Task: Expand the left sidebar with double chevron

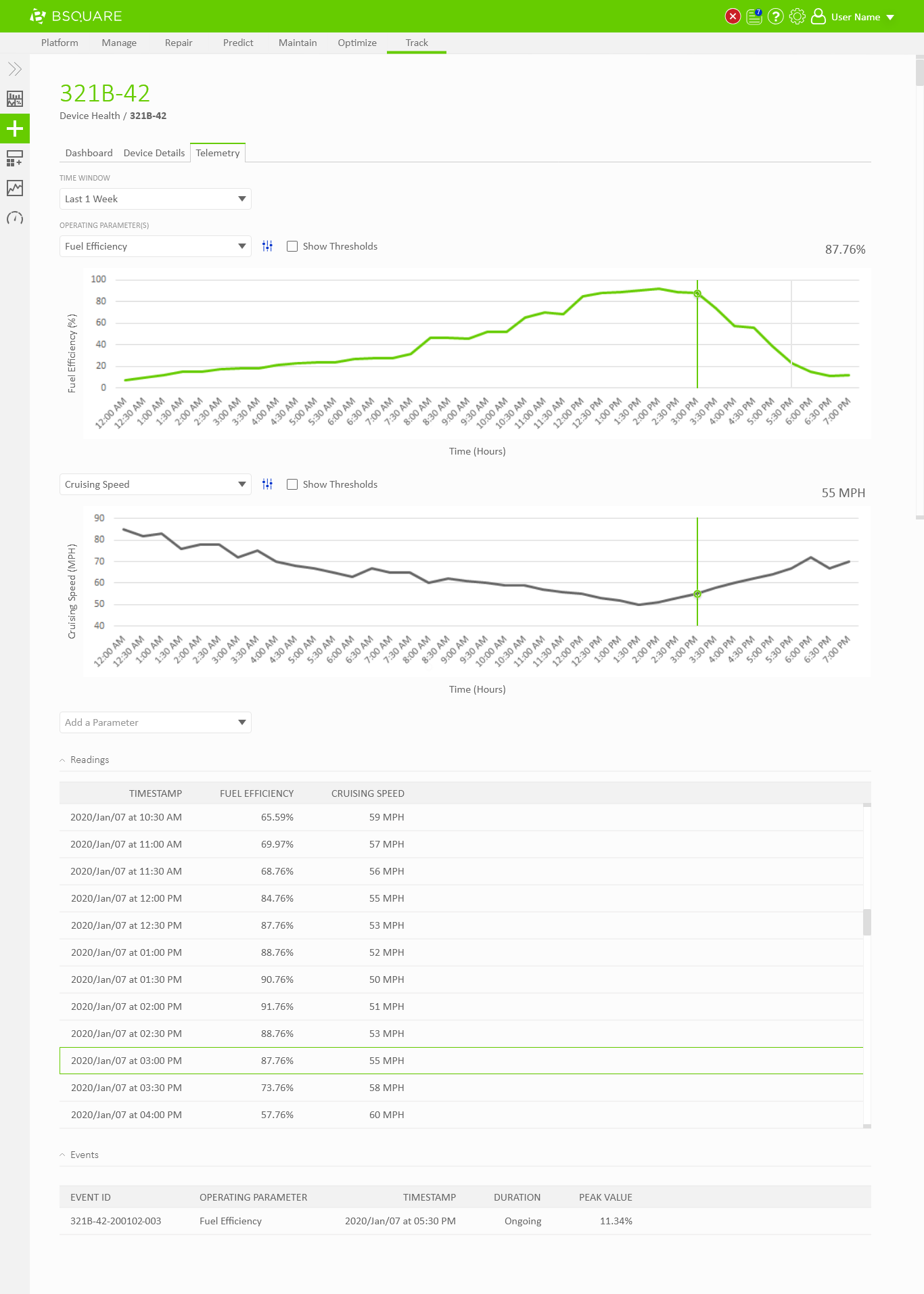Action: point(15,69)
